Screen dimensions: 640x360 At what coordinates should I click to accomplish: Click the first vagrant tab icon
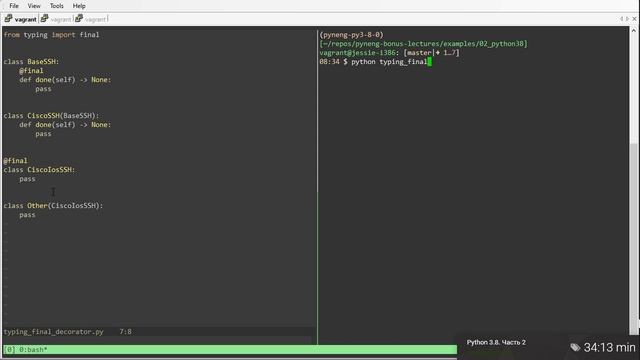point(8,18)
